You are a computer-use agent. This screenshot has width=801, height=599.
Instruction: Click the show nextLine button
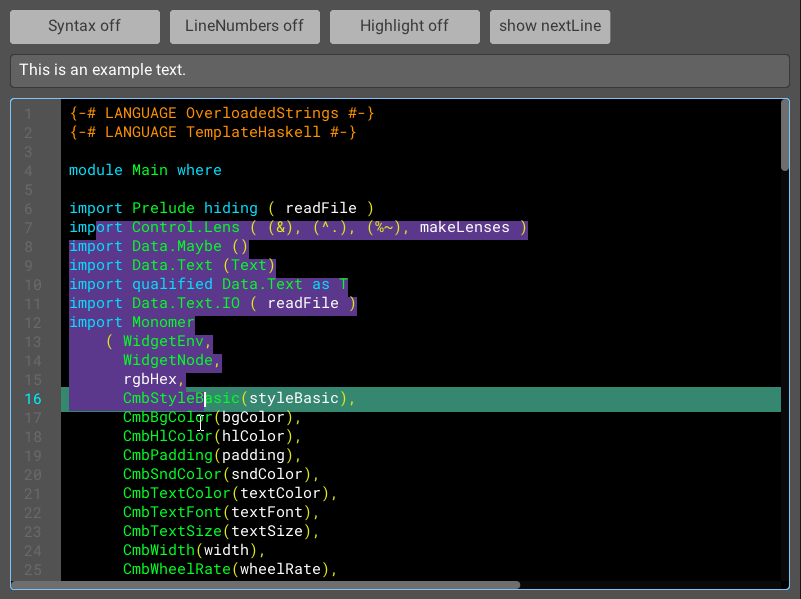[x=549, y=27]
